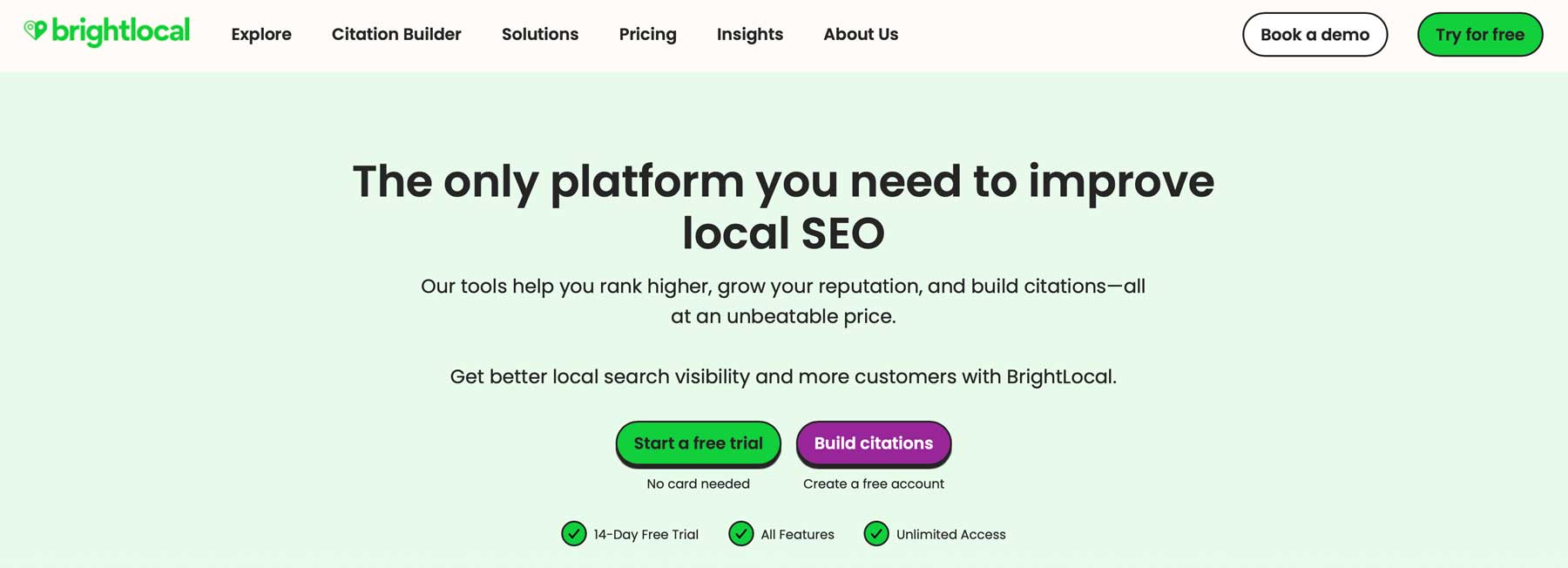This screenshot has height=568, width=1568.
Task: Open the Pricing page
Action: click(647, 34)
